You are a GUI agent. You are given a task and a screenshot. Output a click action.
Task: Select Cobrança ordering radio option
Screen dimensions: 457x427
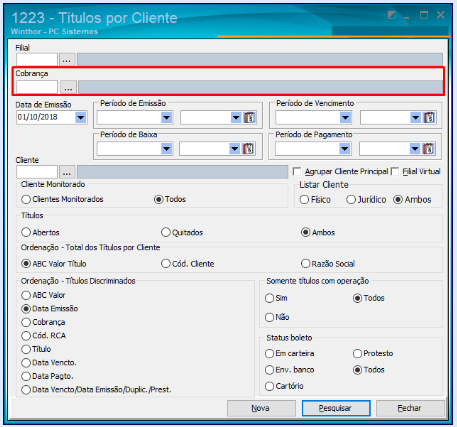coord(26,322)
